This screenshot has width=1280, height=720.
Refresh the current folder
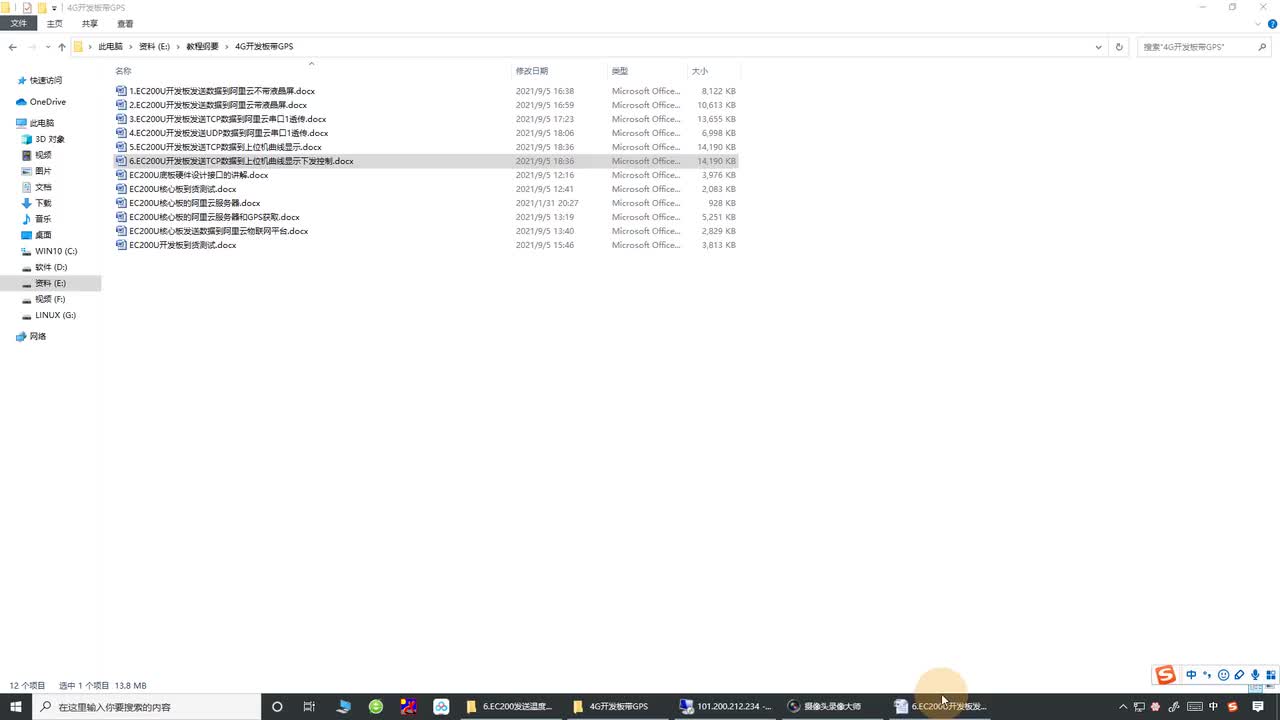(1119, 47)
